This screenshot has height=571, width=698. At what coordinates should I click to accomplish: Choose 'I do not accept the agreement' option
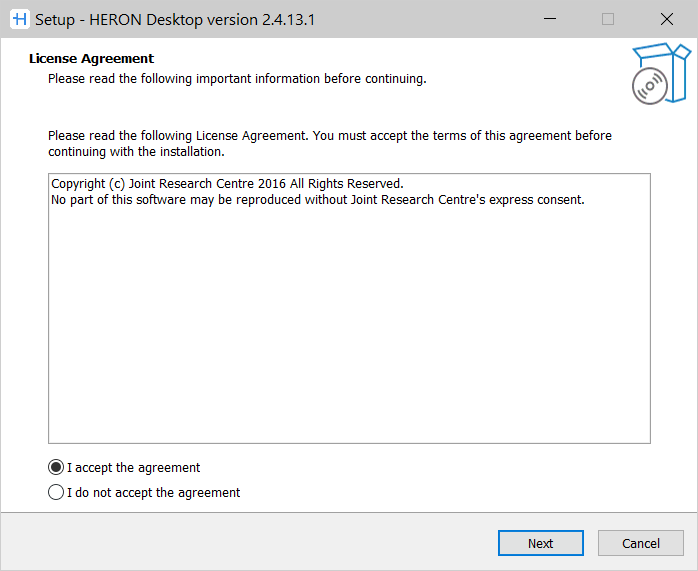pyautogui.click(x=56, y=493)
